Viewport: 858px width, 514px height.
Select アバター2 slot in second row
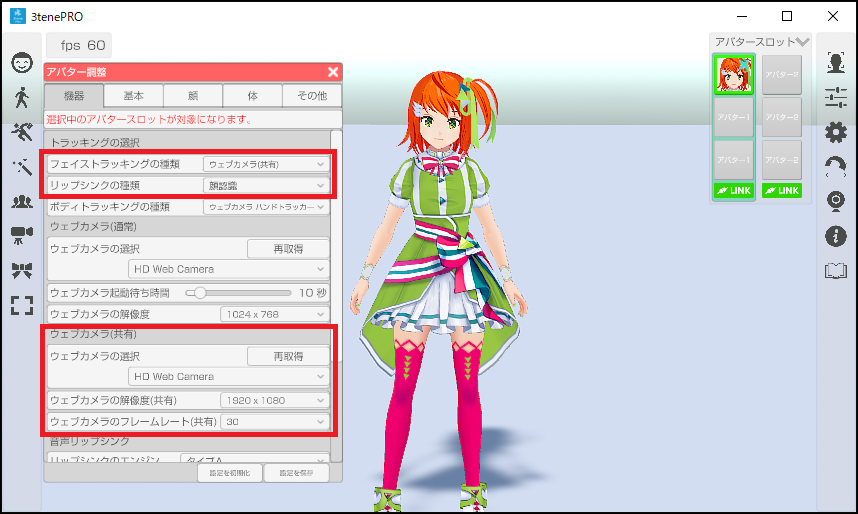[x=782, y=117]
